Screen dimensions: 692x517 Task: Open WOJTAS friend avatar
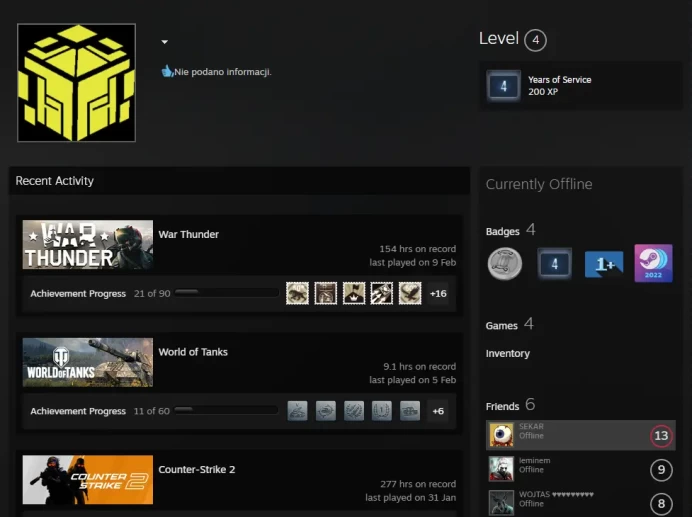click(x=501, y=503)
